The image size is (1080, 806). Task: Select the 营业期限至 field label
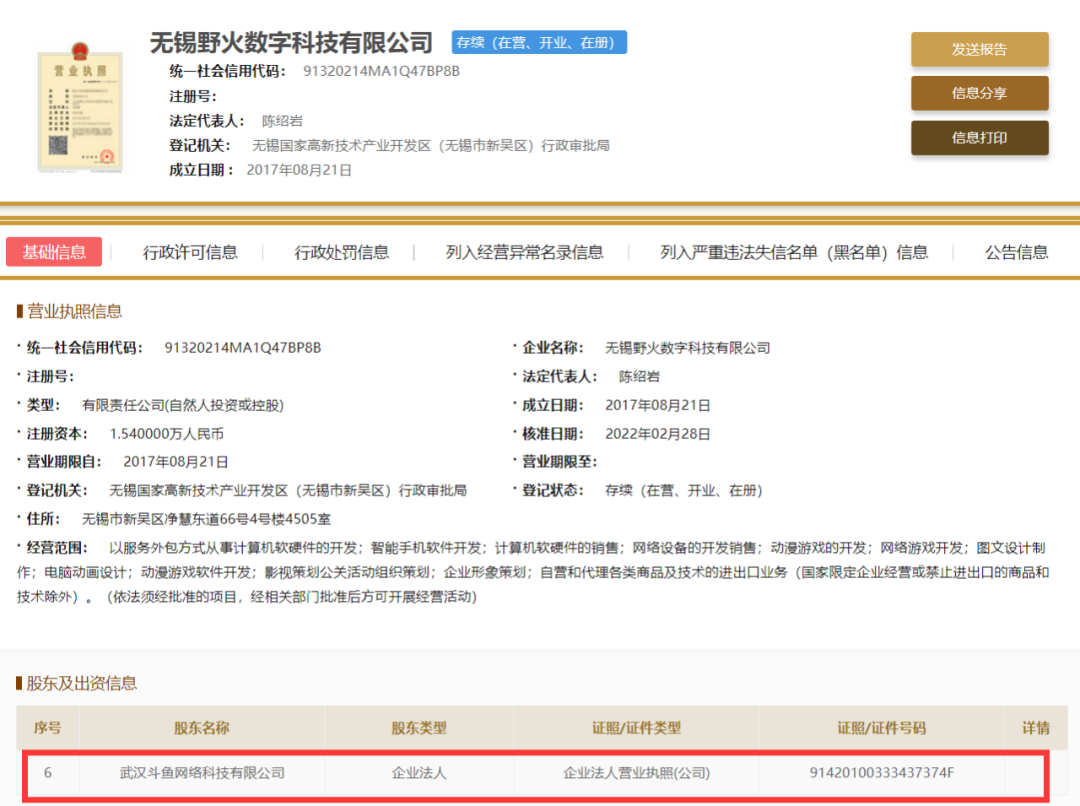coord(559,462)
